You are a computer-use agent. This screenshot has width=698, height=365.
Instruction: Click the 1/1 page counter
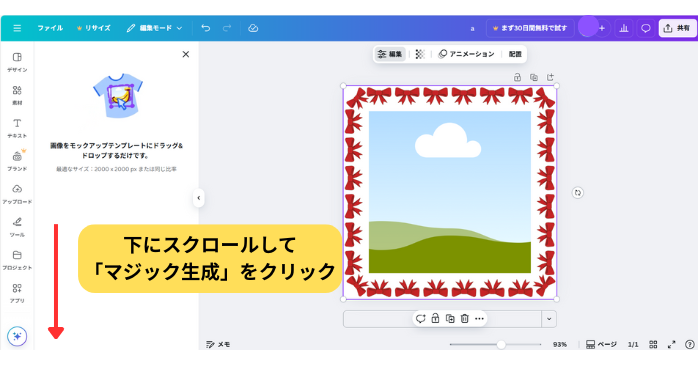633,344
